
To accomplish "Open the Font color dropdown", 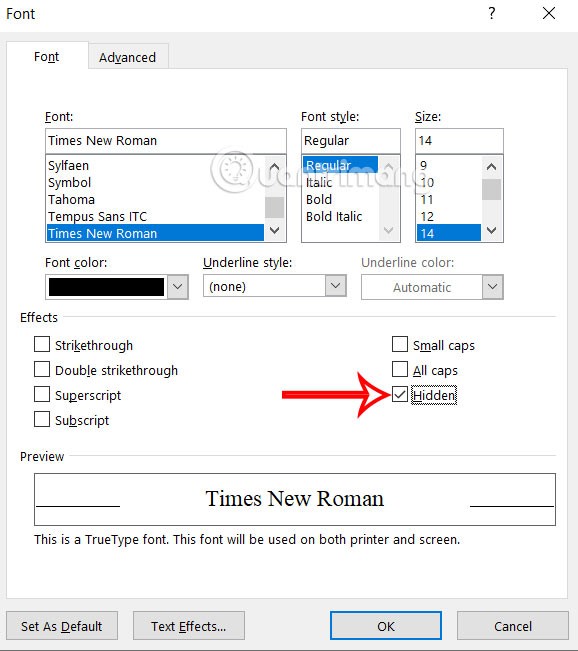I will (178, 286).
